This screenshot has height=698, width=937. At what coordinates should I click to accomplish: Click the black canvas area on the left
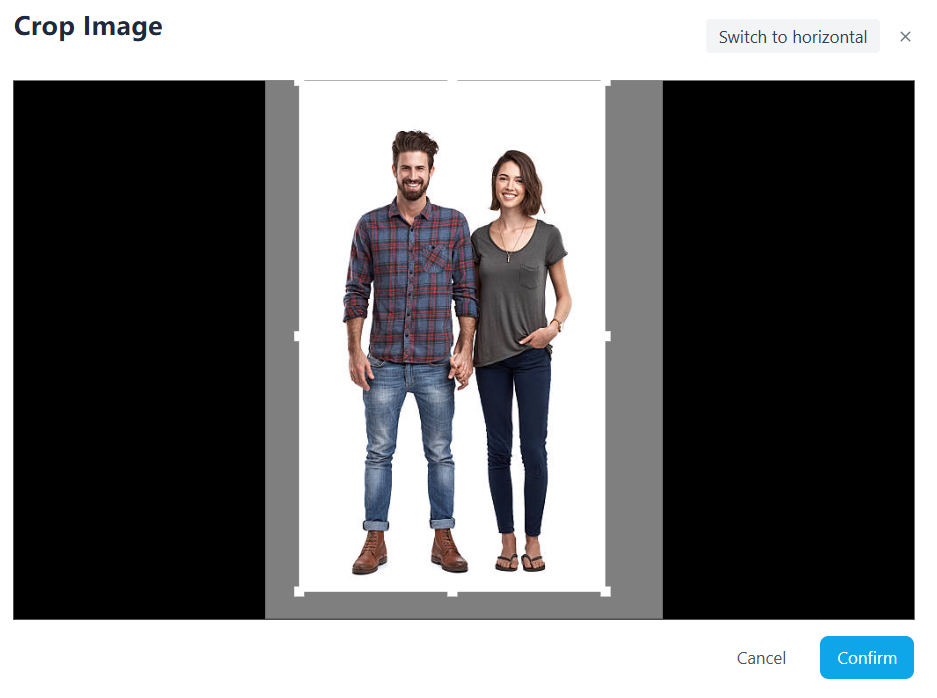(138, 350)
